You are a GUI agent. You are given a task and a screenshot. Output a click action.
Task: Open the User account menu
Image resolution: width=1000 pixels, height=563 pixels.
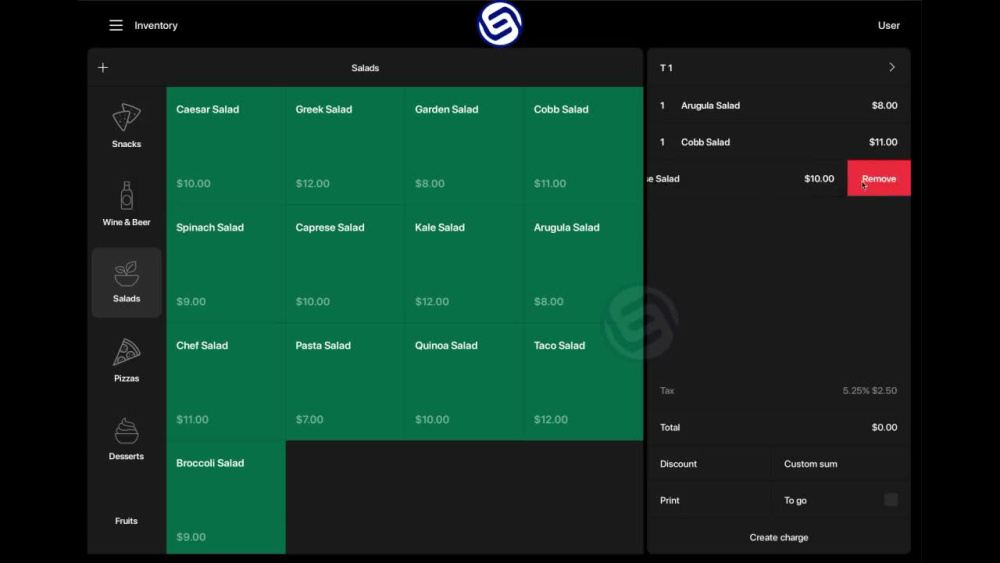888,26
